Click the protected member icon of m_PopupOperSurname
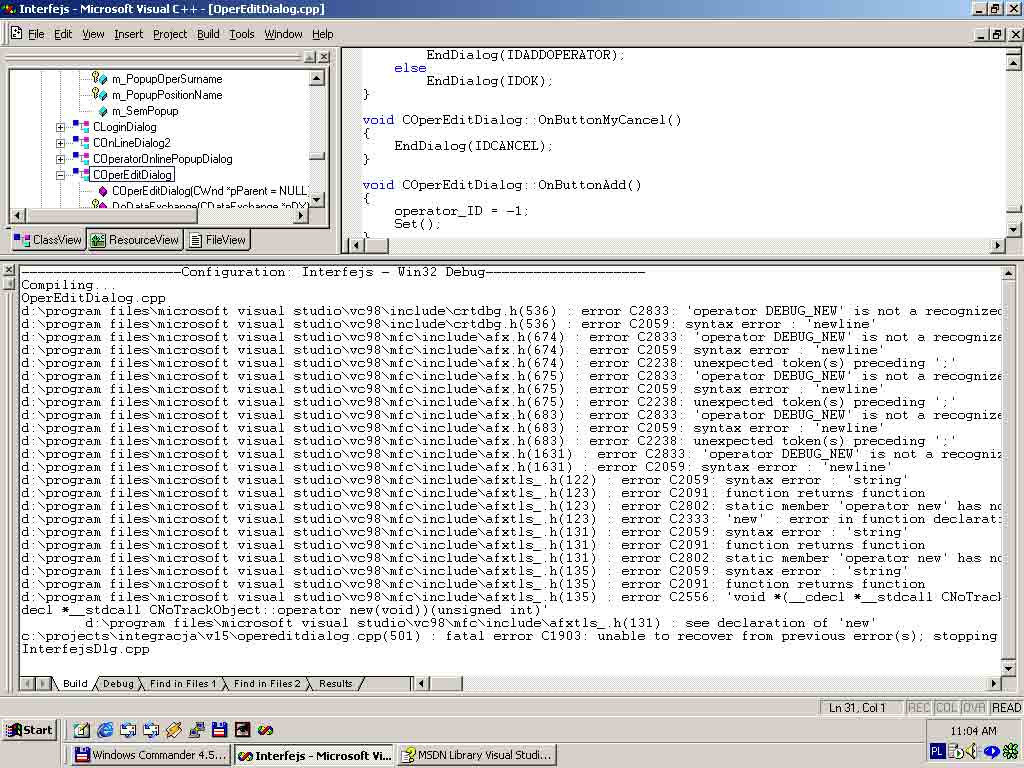 [x=99, y=78]
